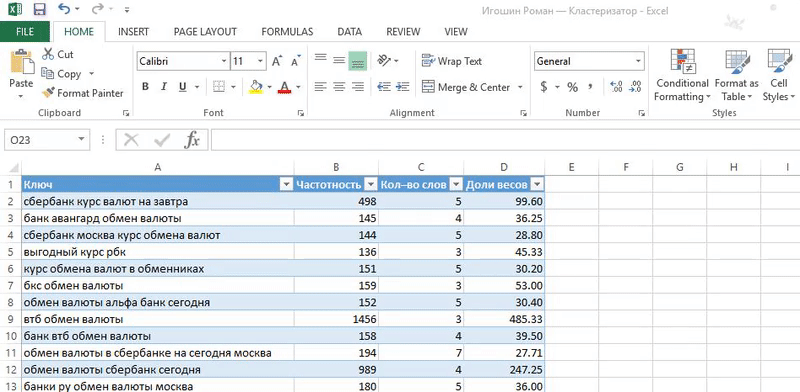Open the Customize Quick Access Toolbar arrow
Viewport: 800px width, 392px height.
pyautogui.click(x=127, y=10)
